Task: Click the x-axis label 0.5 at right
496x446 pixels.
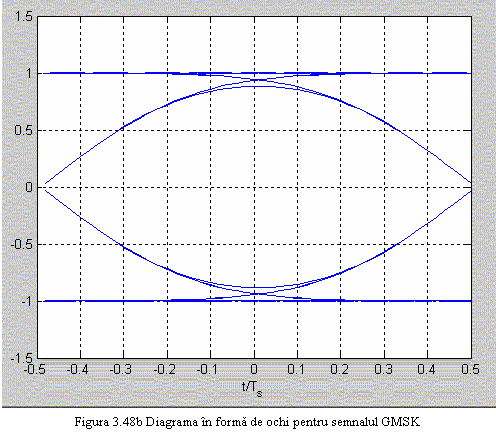Action: tap(470, 369)
